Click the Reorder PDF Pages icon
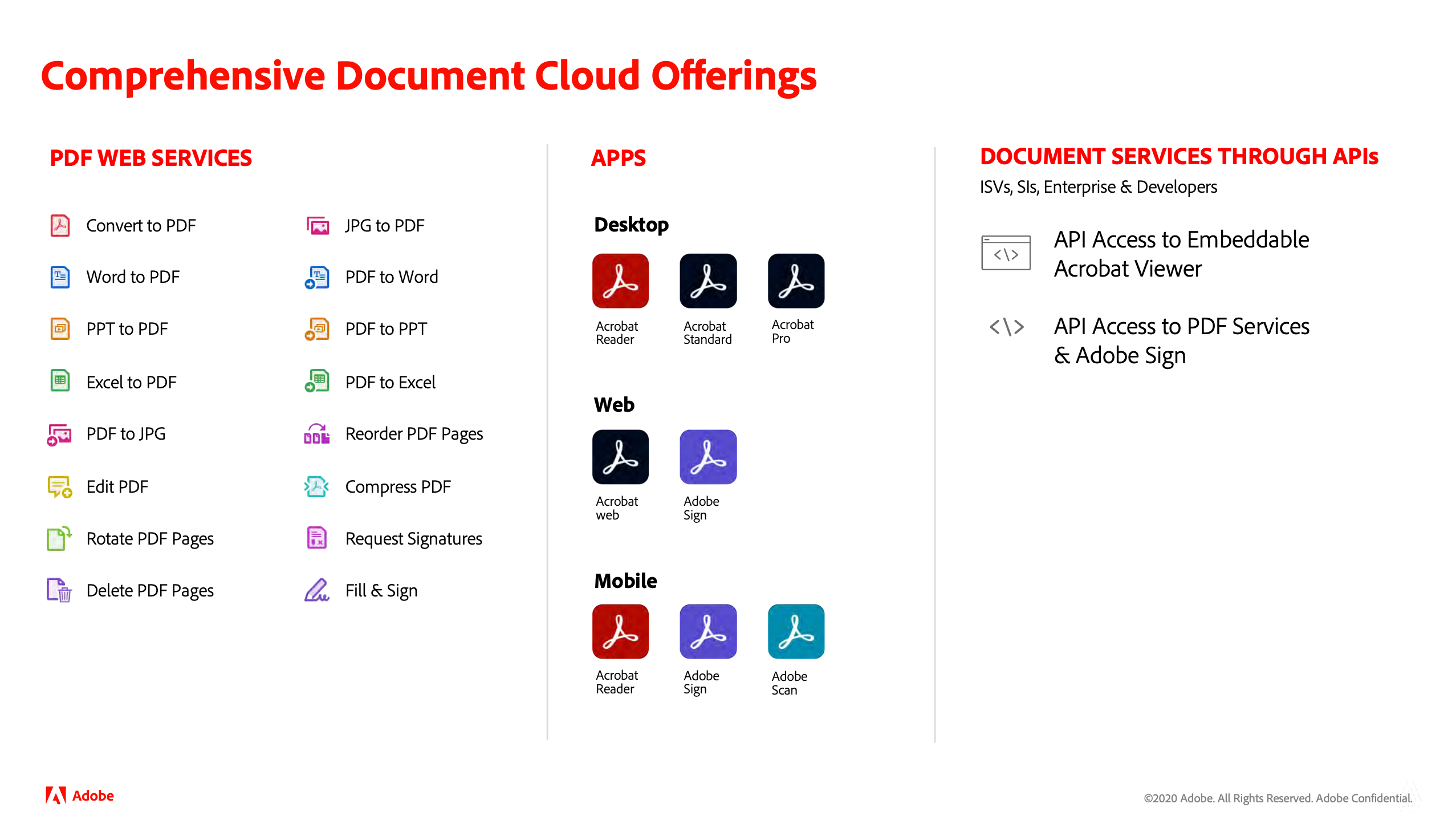 click(x=316, y=434)
